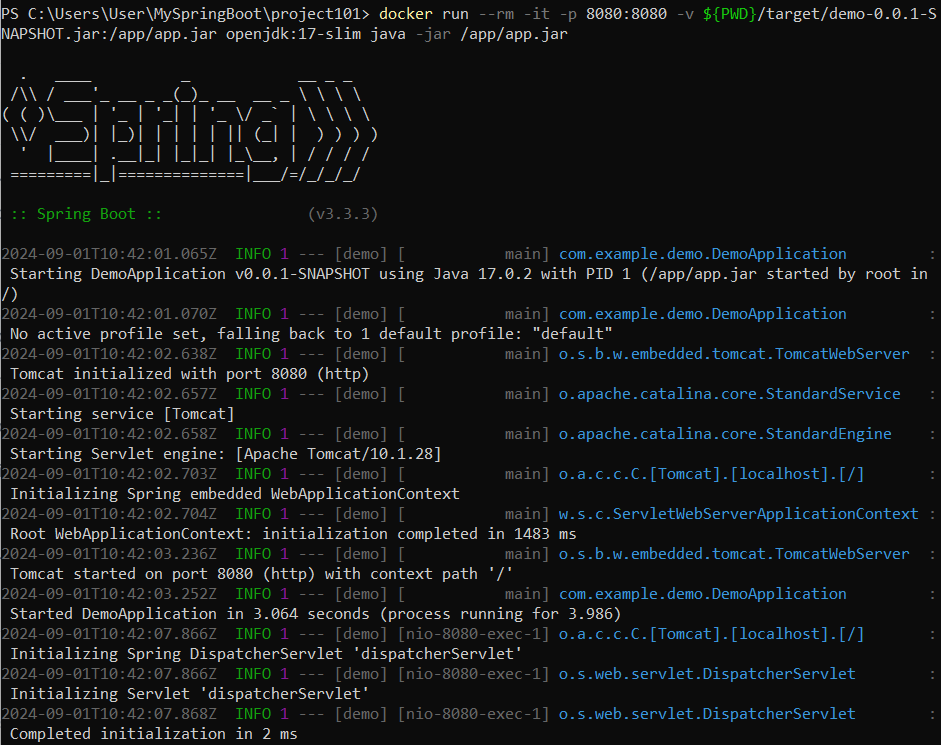Click '[nio-8080-exec-1]' thread on 07.868Z line
This screenshot has width=941, height=745.
click(x=474, y=714)
